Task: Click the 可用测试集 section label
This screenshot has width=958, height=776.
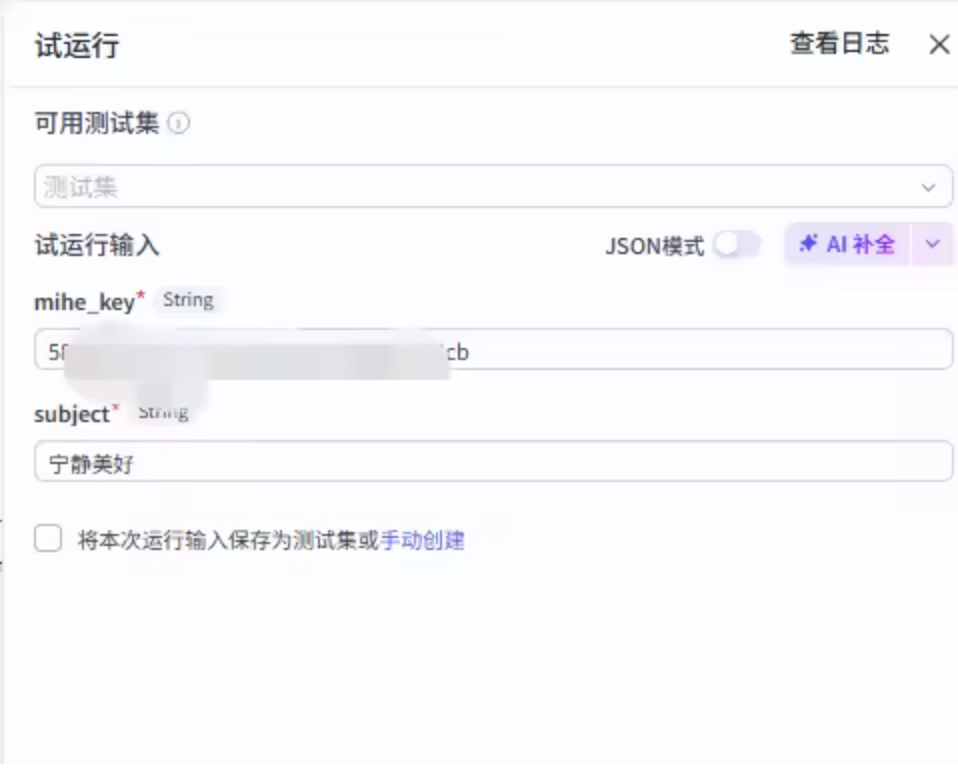Action: pos(97,123)
